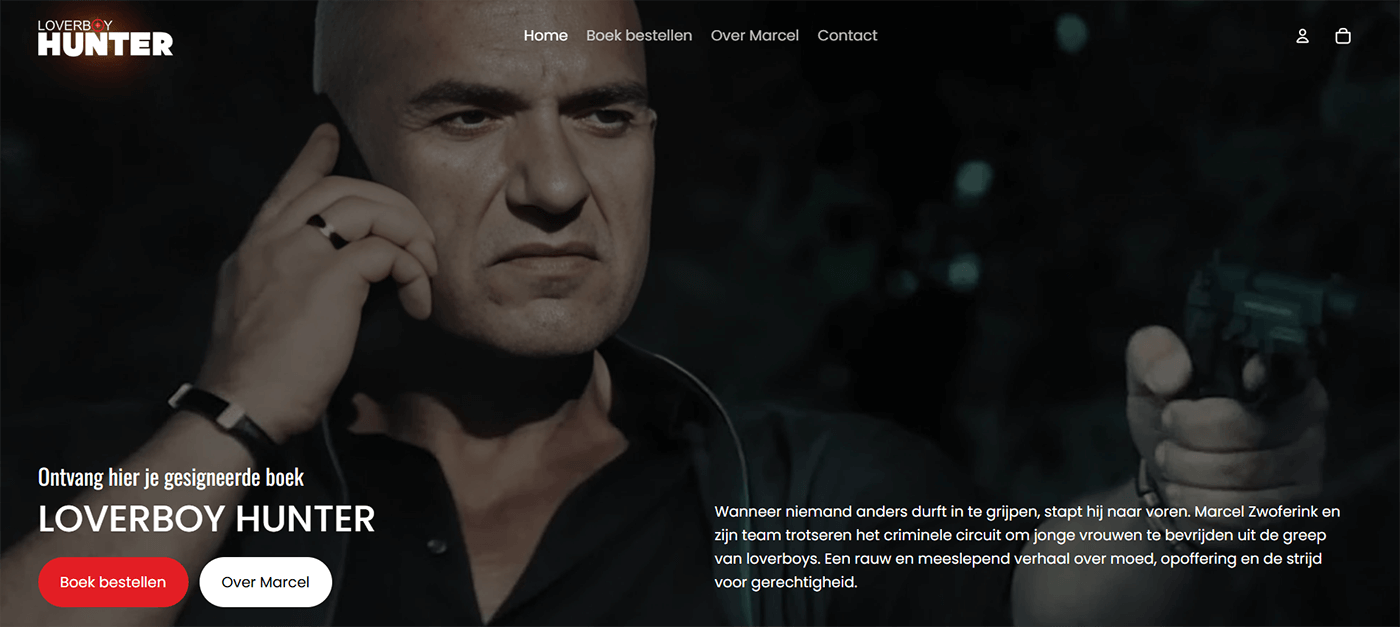Viewport: 1400px width, 627px height.
Task: Click the Loverboy Hunter logo
Action: pos(105,37)
